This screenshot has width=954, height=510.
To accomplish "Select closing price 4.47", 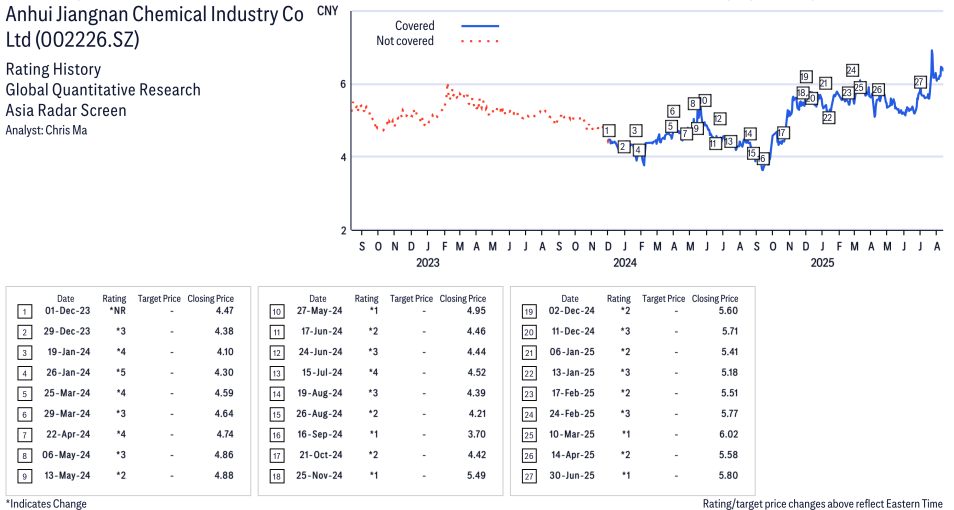I will coord(225,310).
